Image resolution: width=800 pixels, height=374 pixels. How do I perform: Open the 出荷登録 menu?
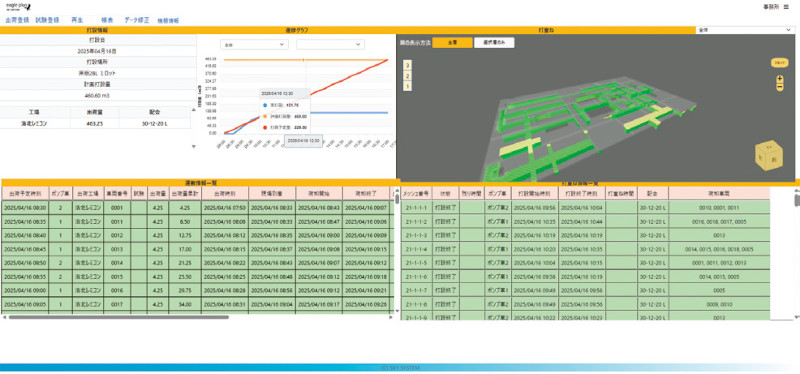[x=17, y=20]
